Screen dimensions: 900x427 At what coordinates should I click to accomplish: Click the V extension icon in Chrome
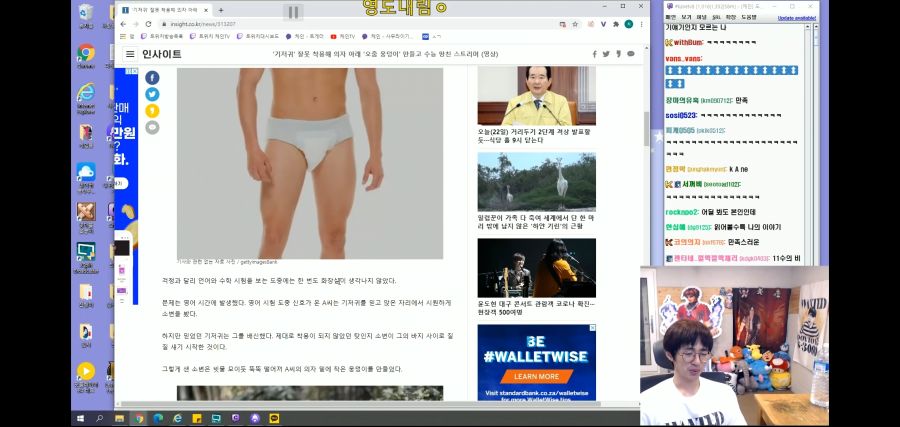(x=603, y=24)
